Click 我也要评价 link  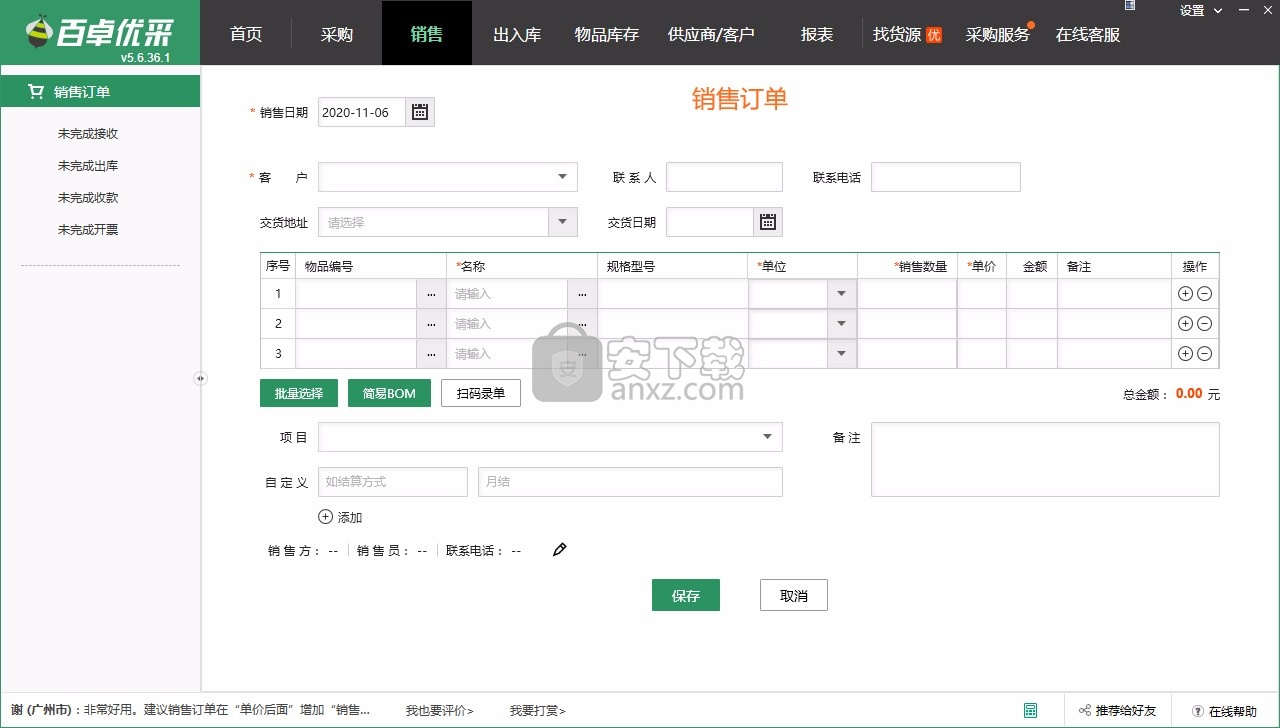(439, 711)
